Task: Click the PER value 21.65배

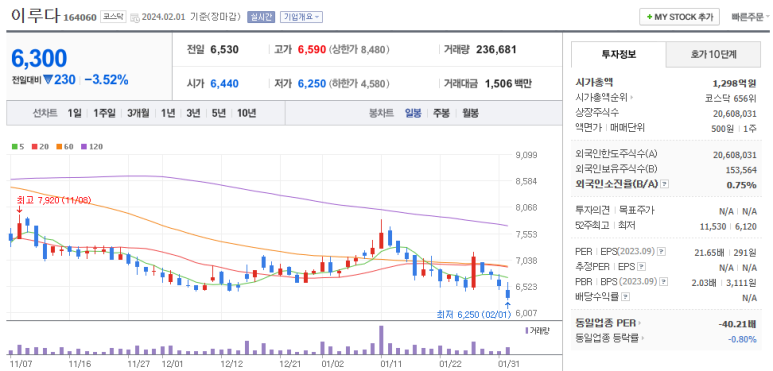Action: (x=709, y=252)
